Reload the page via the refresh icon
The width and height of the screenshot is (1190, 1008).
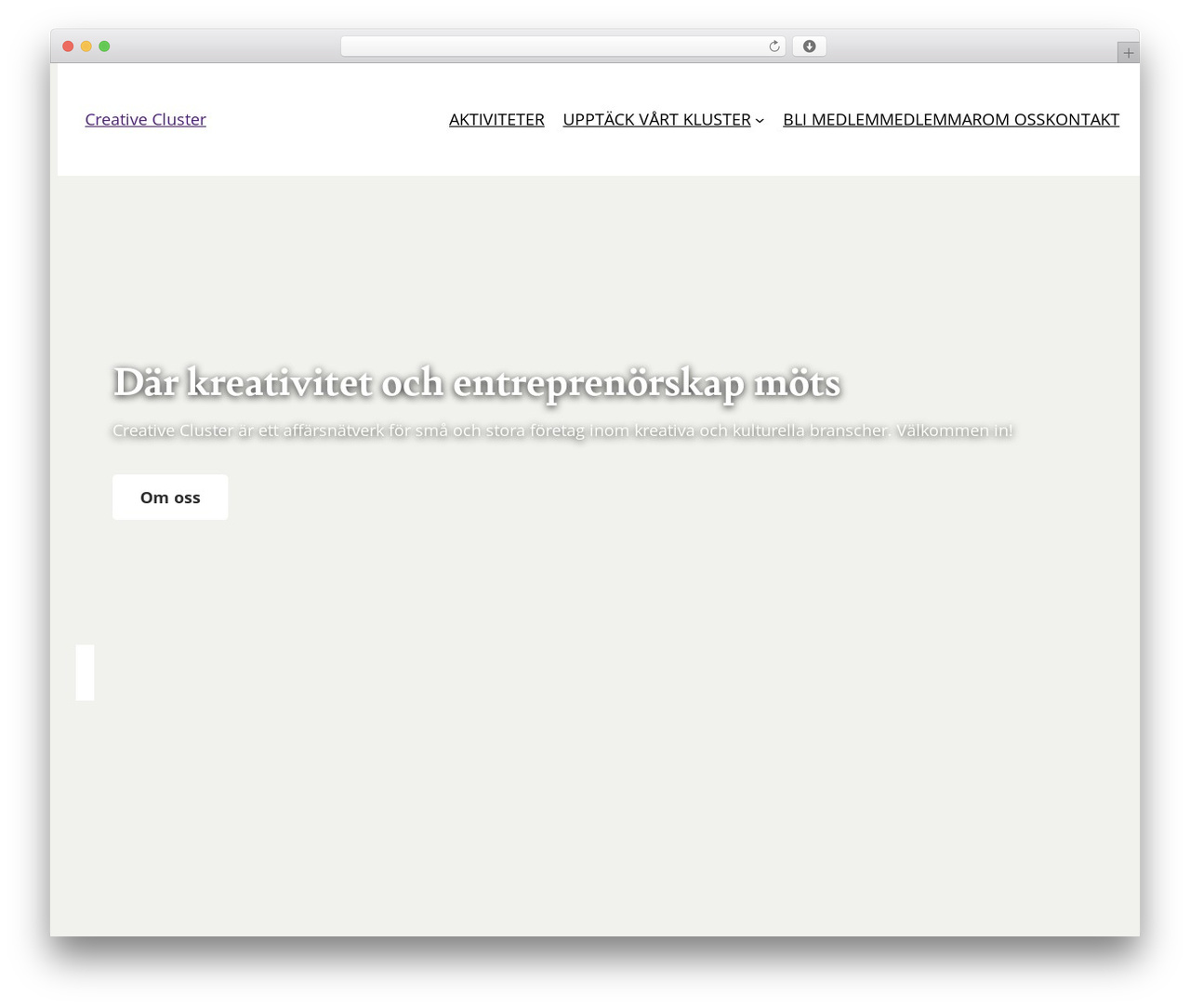pyautogui.click(x=773, y=46)
